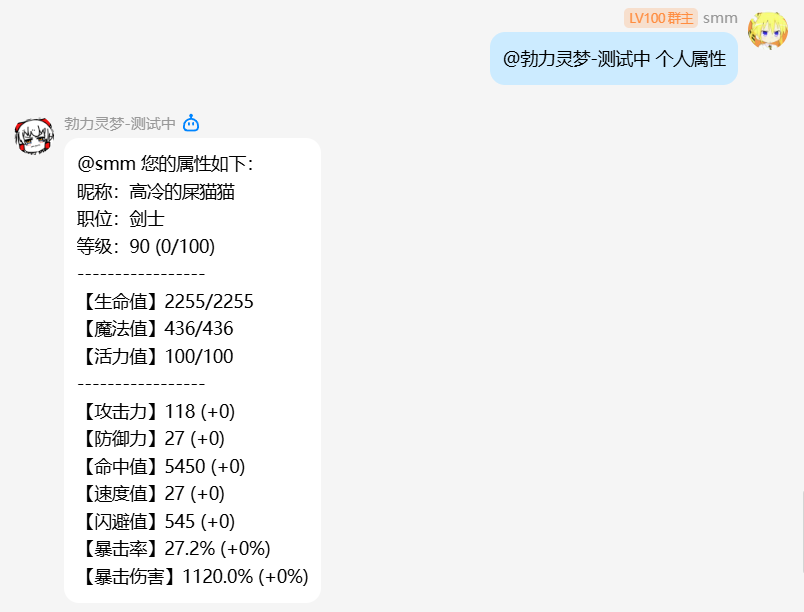Click the blue robot badge icon
804x612 pixels.
point(191,124)
